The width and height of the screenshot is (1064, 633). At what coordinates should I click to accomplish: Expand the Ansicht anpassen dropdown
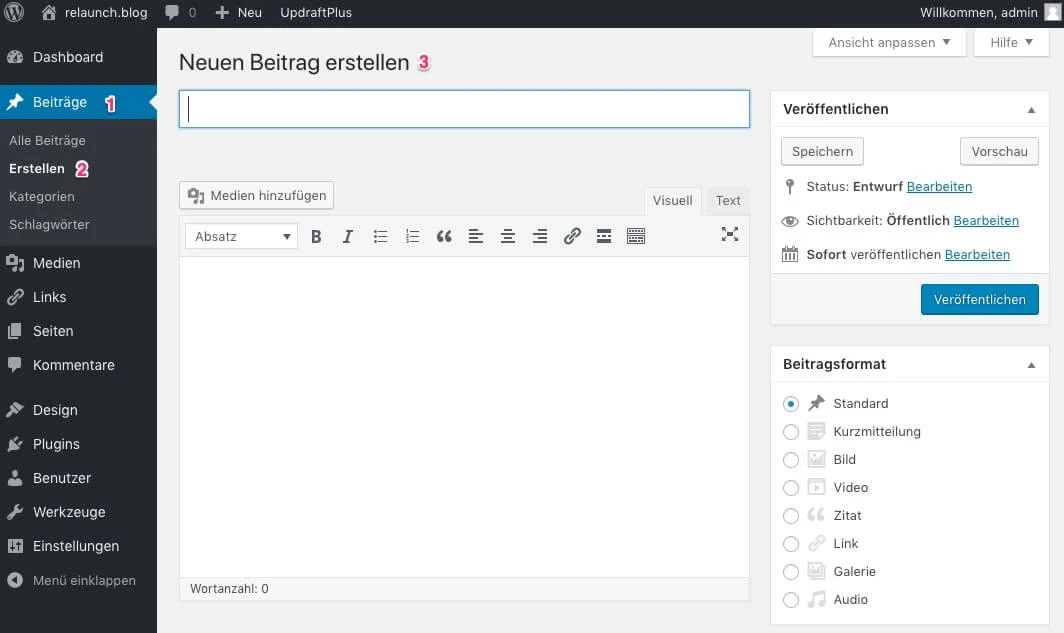889,42
